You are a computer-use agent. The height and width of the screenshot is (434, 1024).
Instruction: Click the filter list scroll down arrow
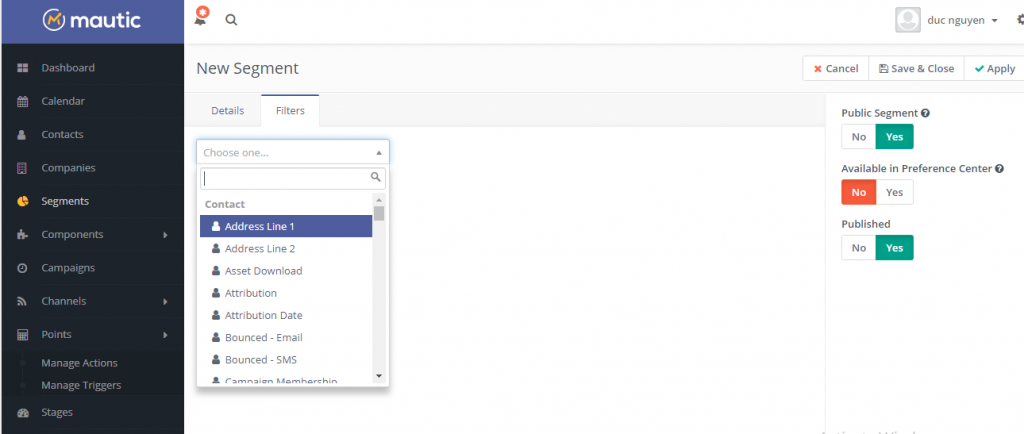click(x=379, y=376)
